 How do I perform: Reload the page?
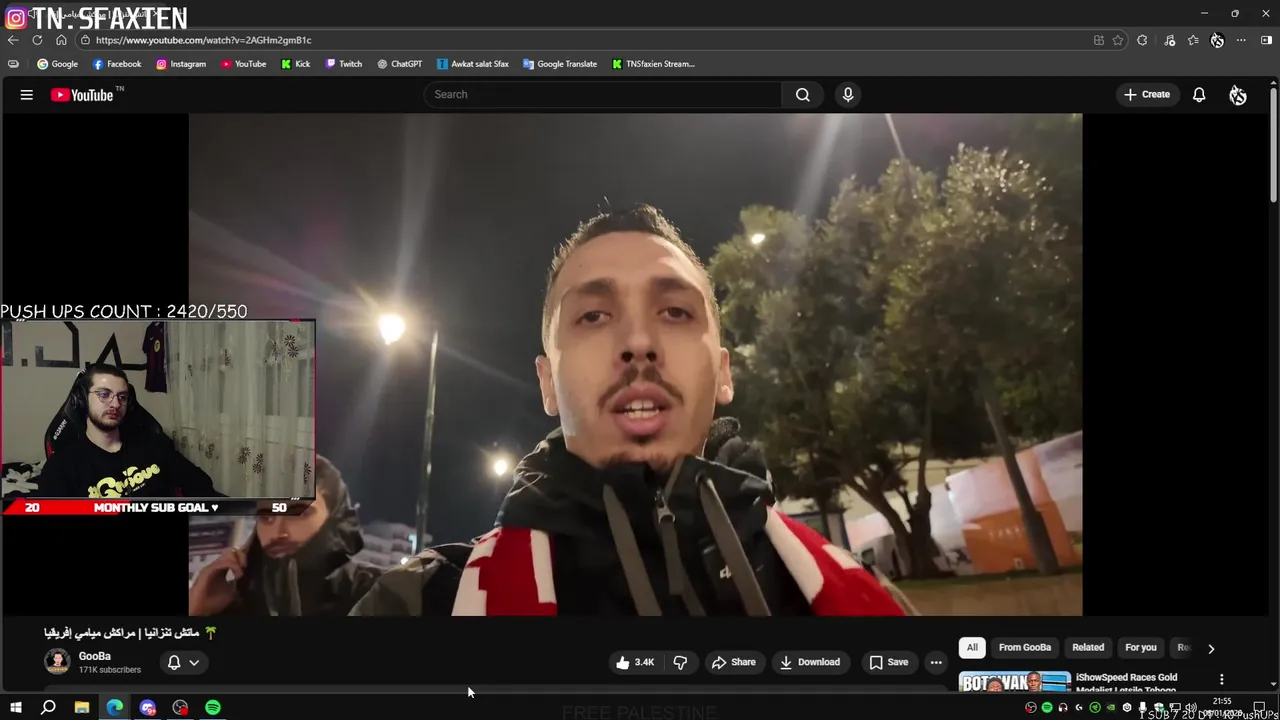[37, 40]
